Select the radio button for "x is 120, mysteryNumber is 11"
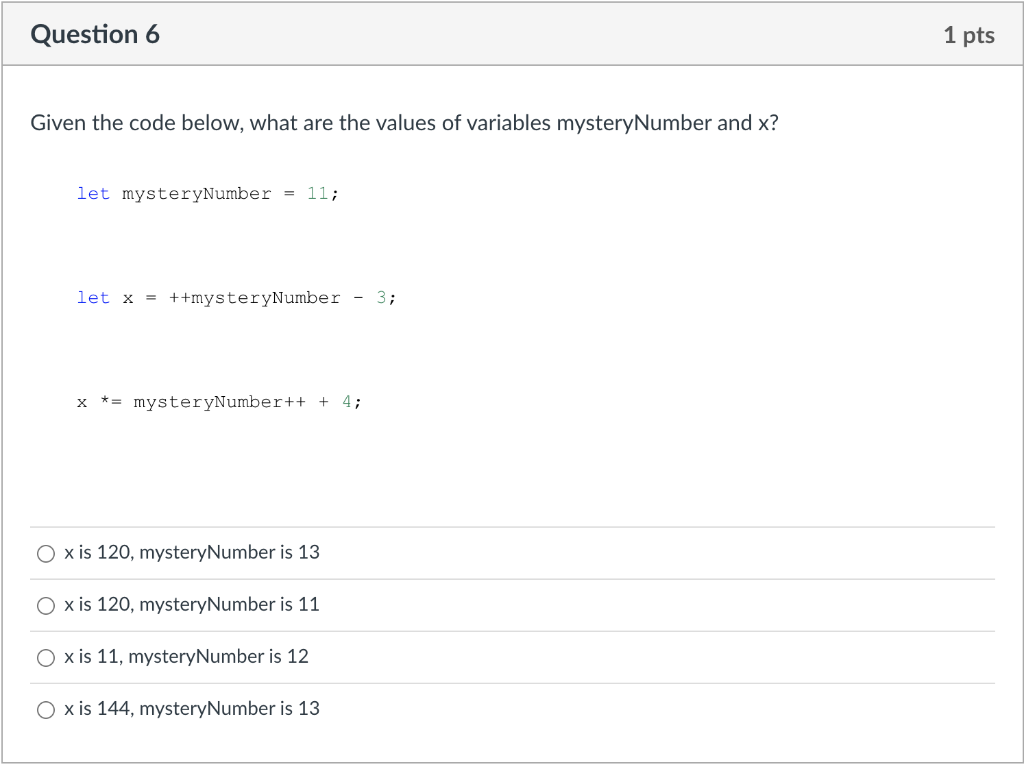The image size is (1024, 769). click(x=46, y=605)
